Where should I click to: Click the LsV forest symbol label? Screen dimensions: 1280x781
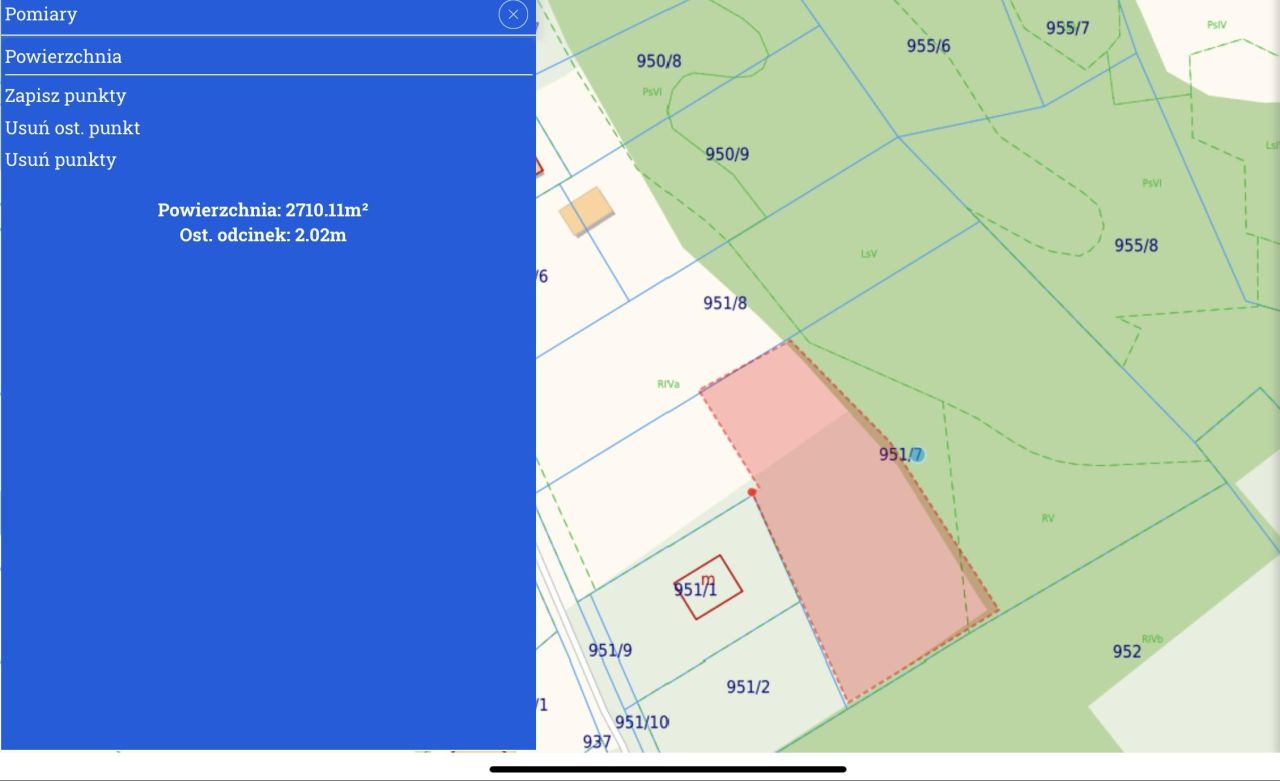click(868, 253)
